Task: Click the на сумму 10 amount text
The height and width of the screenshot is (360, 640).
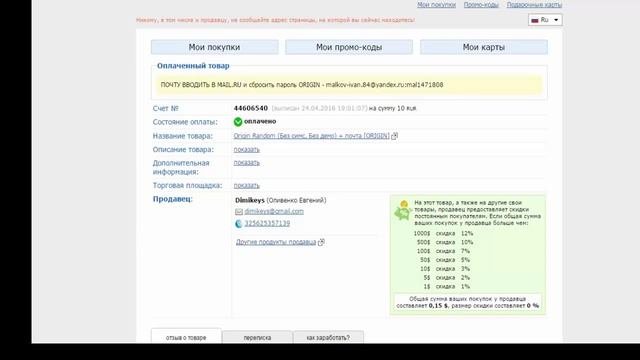Action: click(393, 108)
